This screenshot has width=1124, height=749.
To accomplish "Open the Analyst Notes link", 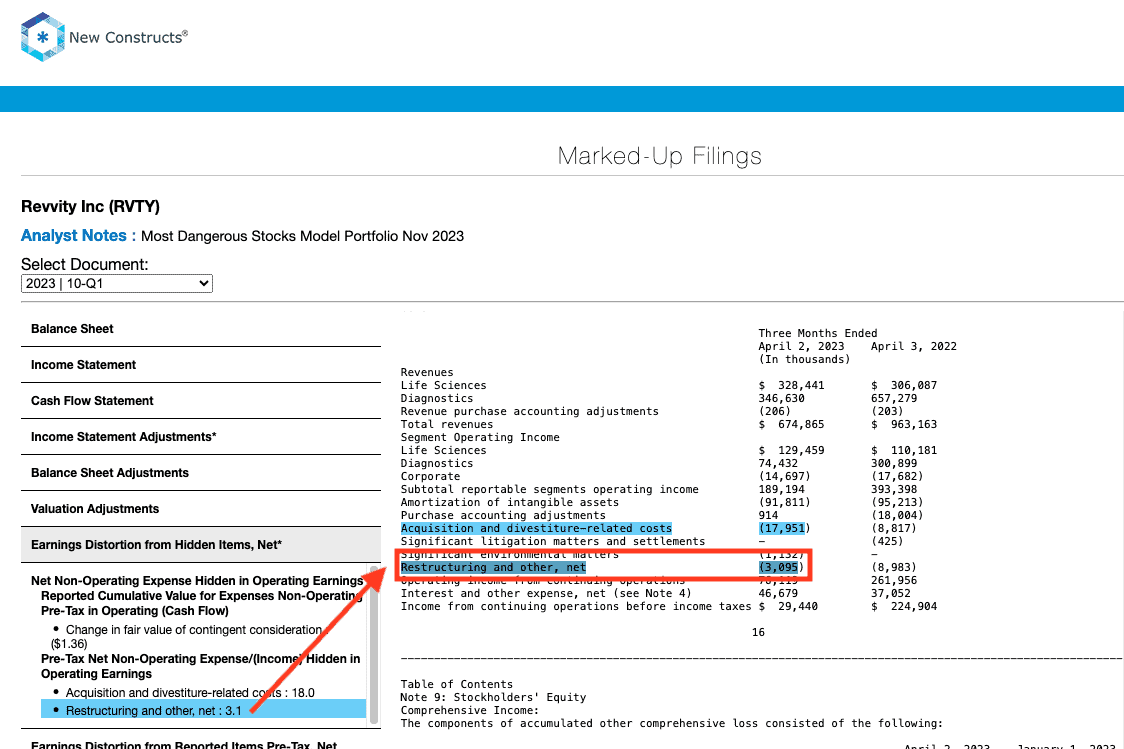I will click(x=78, y=236).
